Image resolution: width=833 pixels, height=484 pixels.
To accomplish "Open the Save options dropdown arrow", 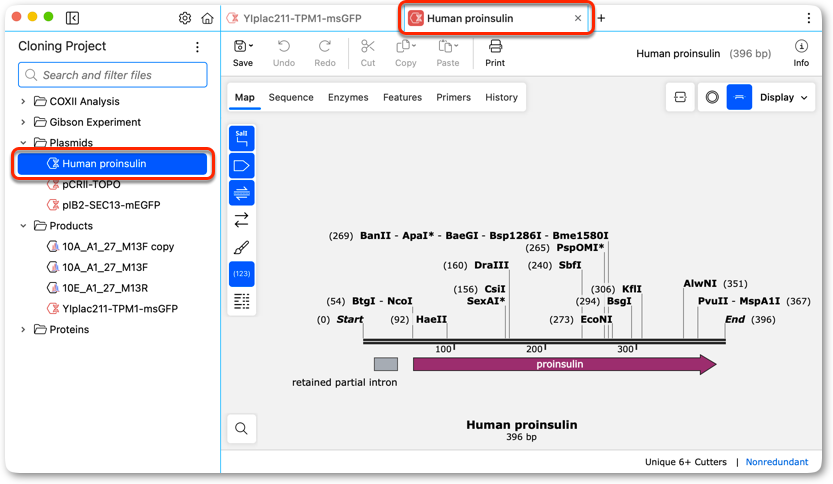I will pos(251,46).
